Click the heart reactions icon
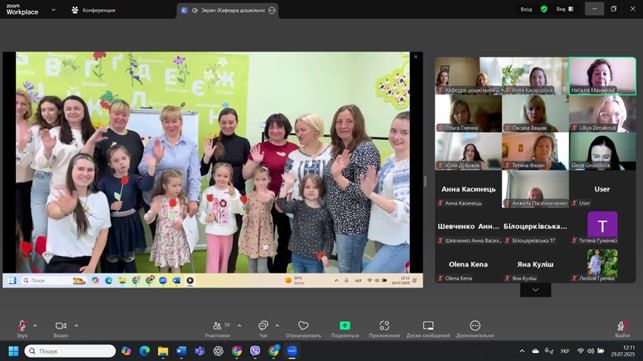 (303, 326)
